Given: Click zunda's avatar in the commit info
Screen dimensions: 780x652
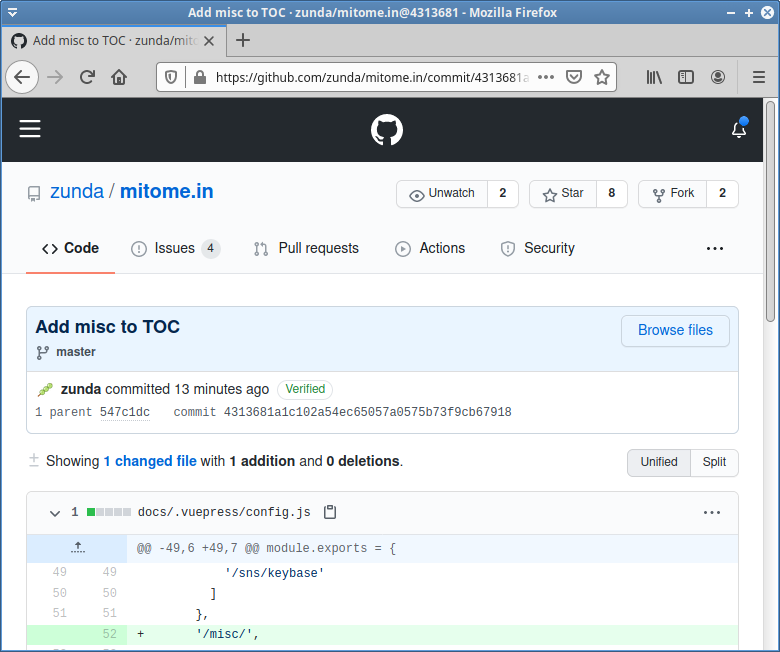Looking at the screenshot, I should click(45, 389).
